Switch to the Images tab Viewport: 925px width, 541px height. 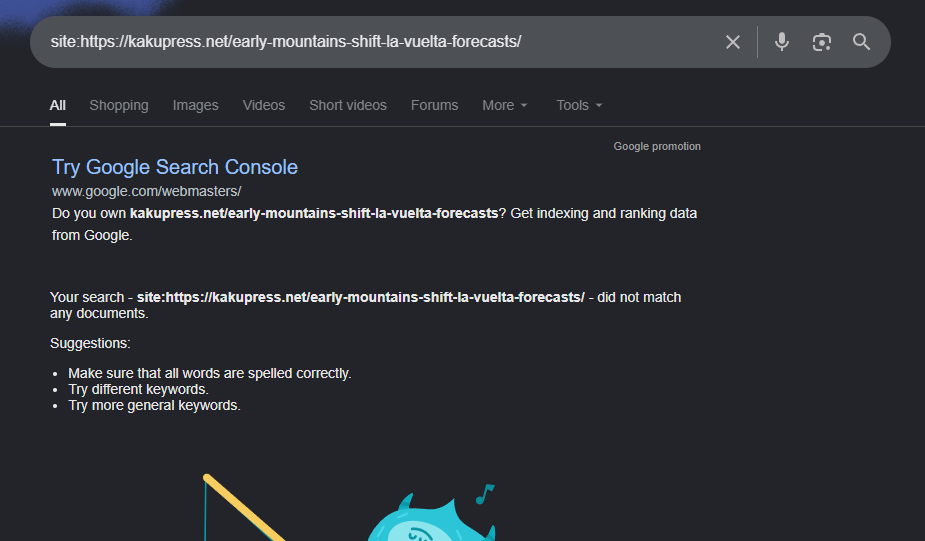coord(195,106)
